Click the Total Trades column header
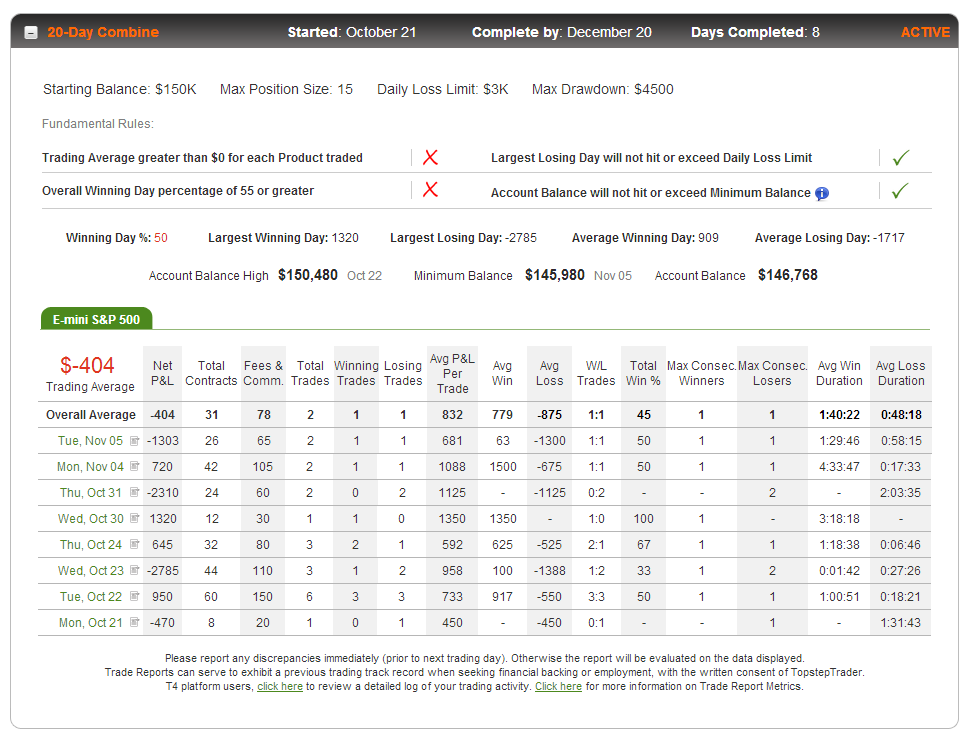This screenshot has height=740, width=970. [310, 373]
